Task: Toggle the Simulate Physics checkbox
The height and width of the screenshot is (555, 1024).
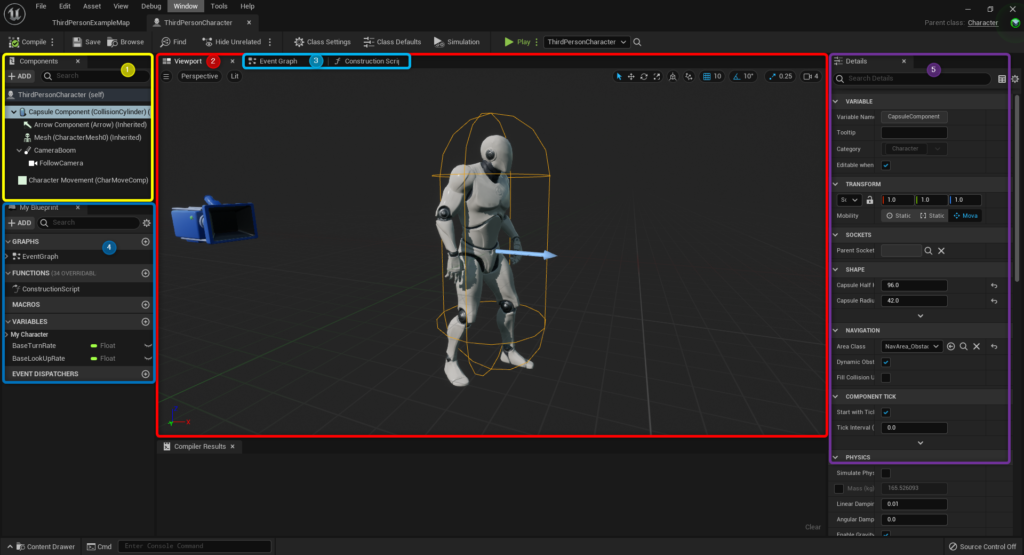Action: pyautogui.click(x=886, y=473)
